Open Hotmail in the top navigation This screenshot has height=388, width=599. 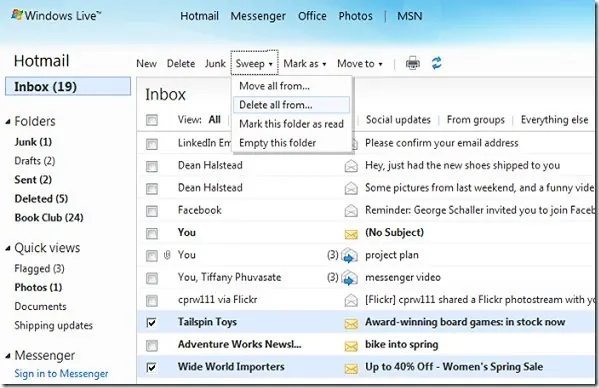199,16
